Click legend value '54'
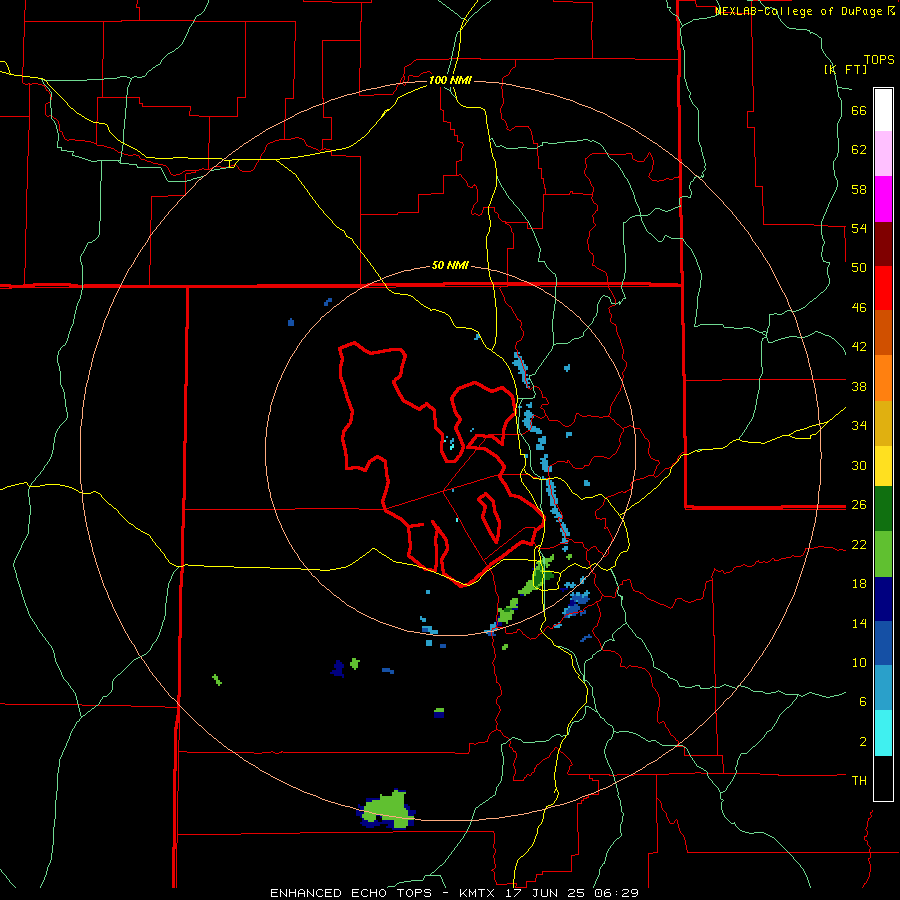The height and width of the screenshot is (900, 900). 859,228
